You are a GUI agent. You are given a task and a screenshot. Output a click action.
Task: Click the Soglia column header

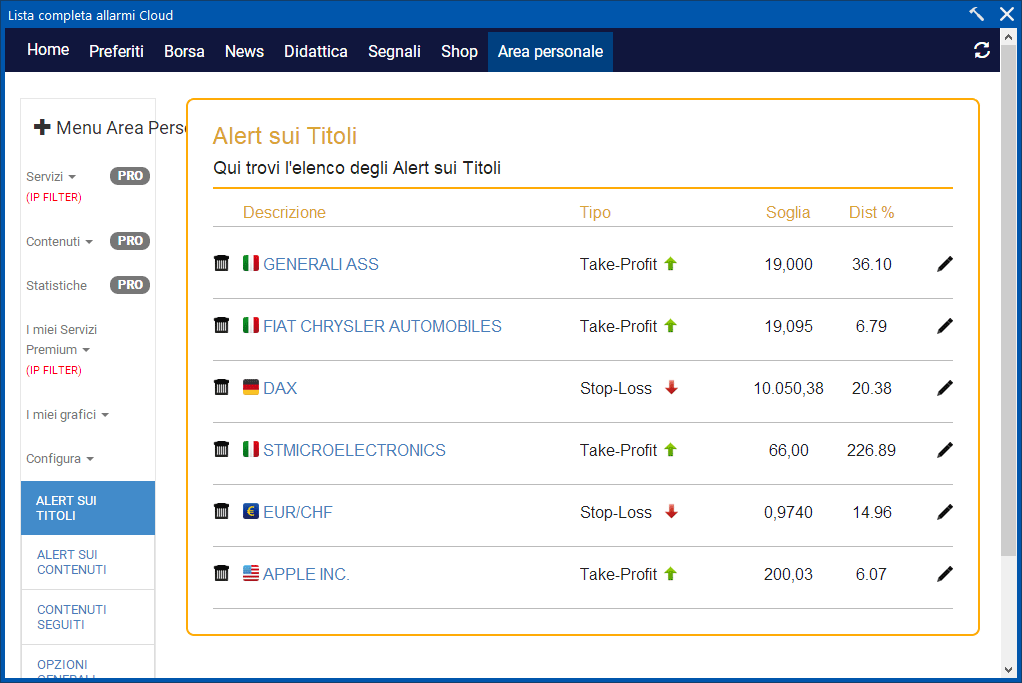click(x=788, y=212)
